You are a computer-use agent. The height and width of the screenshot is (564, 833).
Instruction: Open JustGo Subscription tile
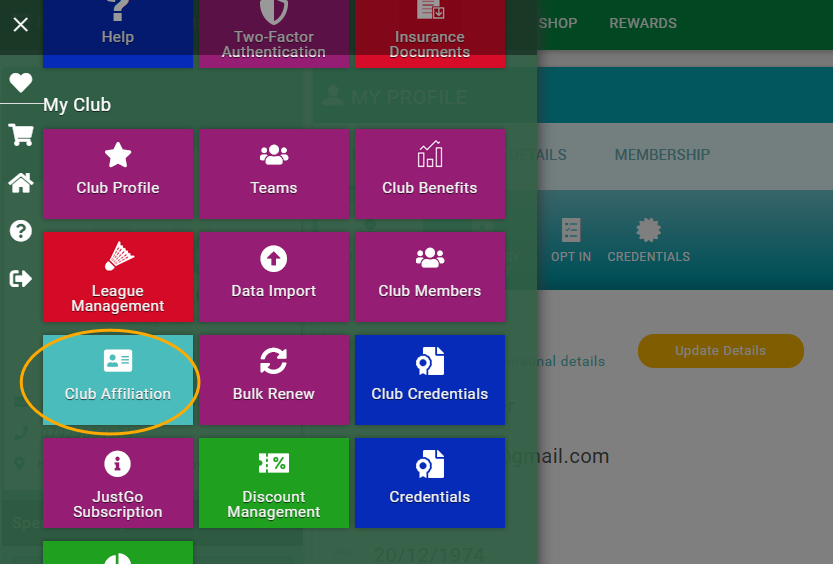click(x=118, y=483)
